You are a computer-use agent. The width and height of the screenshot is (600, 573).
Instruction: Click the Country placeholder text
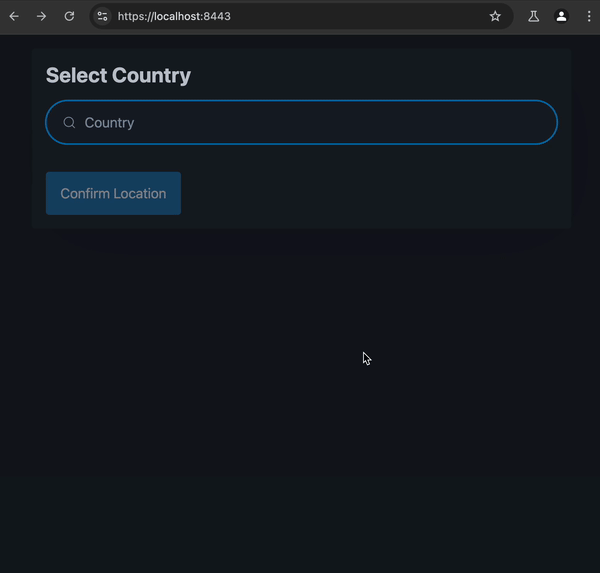109,123
